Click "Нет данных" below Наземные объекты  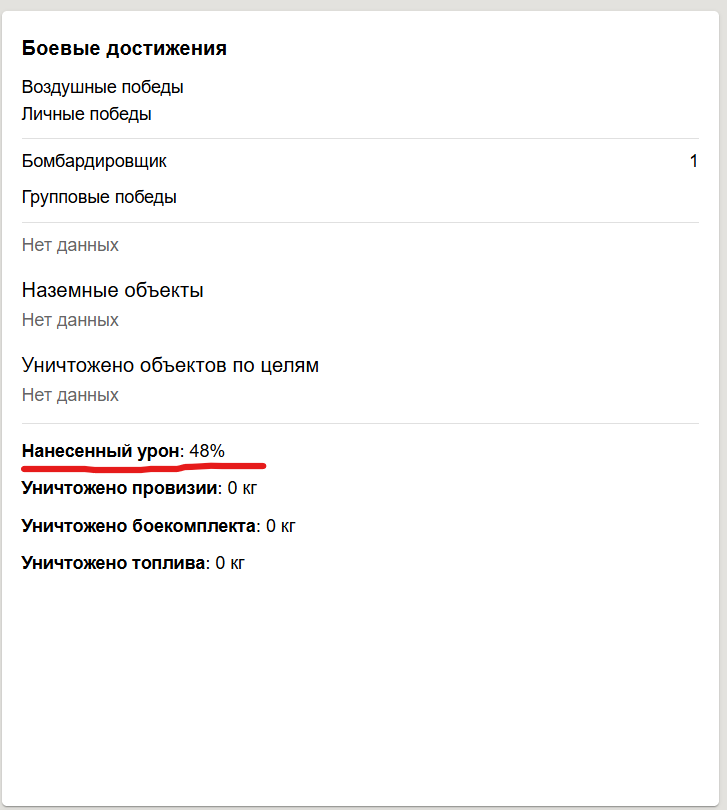point(70,320)
